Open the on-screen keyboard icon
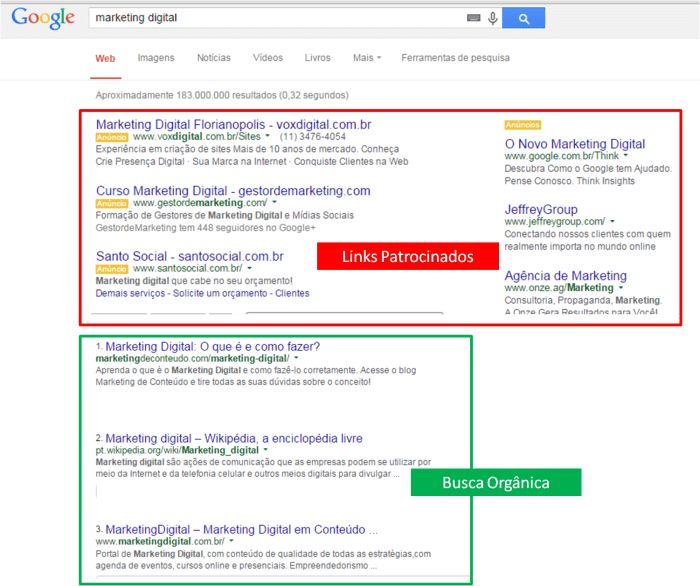This screenshot has width=700, height=586. [x=473, y=18]
